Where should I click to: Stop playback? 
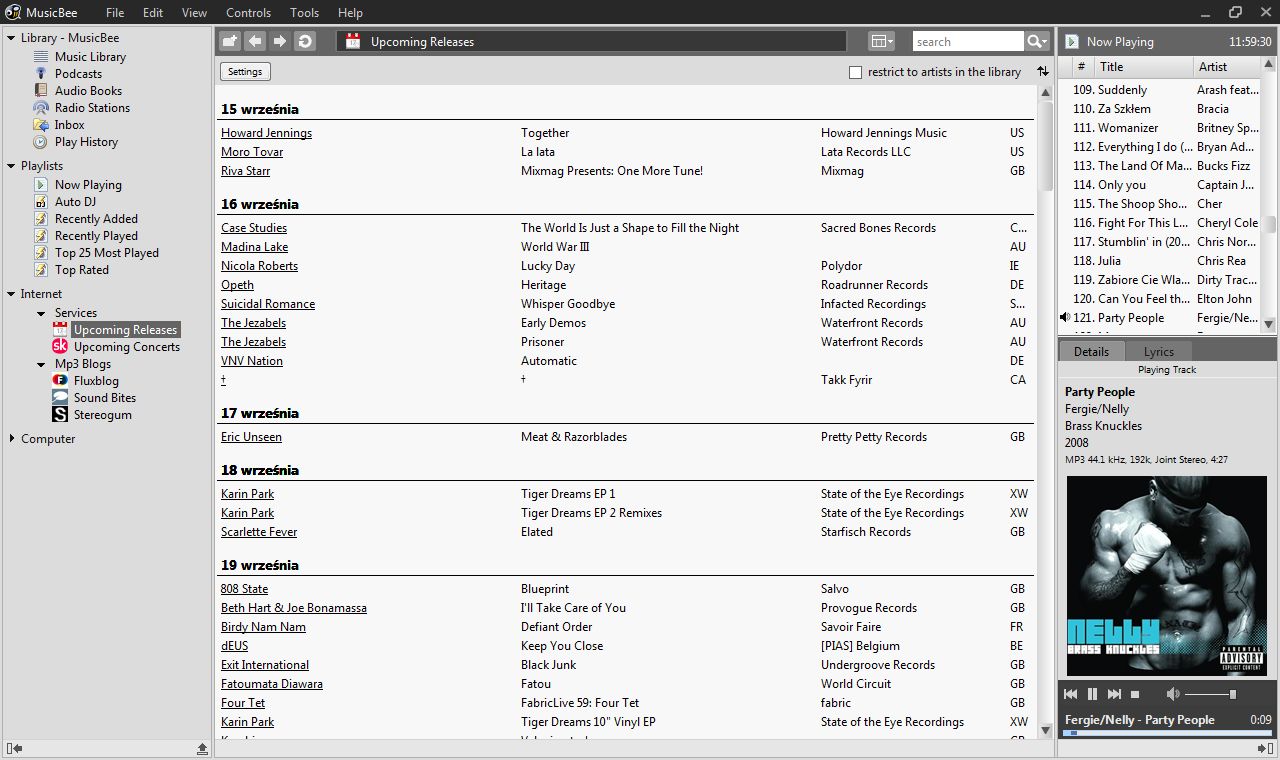(1135, 694)
